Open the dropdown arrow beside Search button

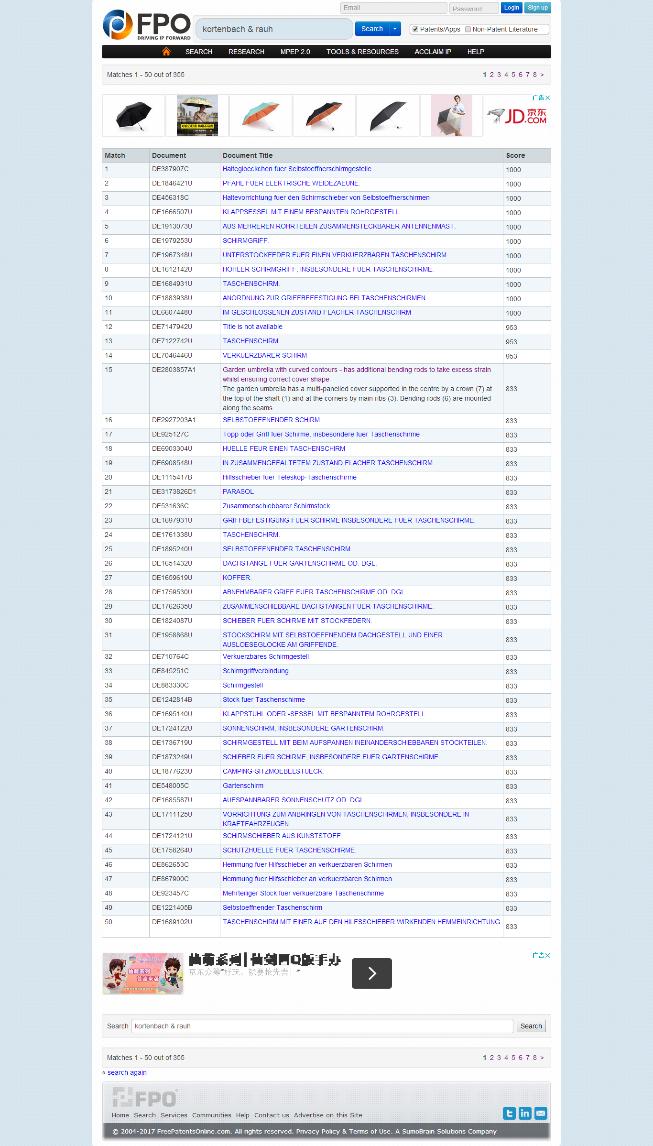coord(396,29)
